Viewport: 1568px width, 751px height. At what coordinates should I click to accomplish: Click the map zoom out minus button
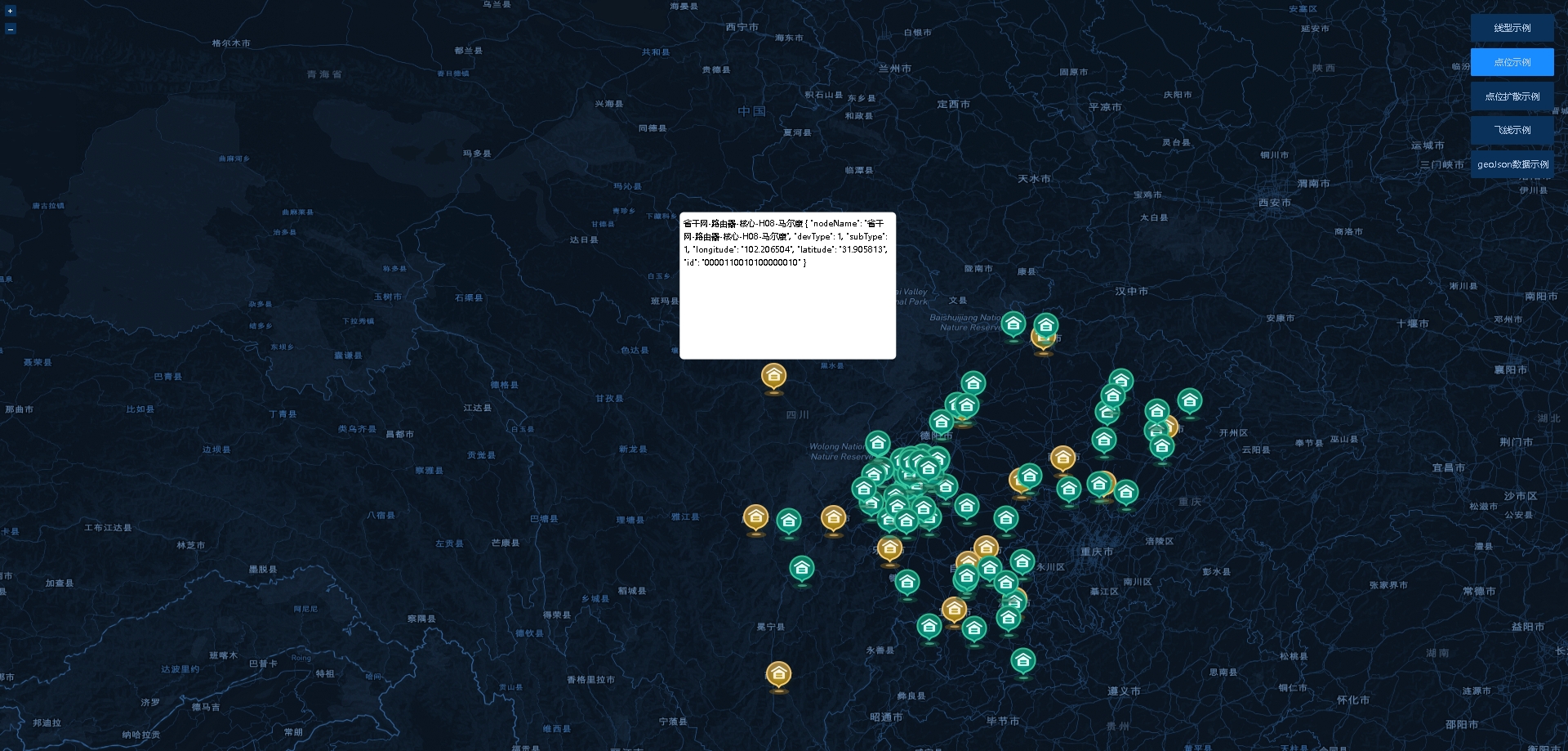[x=11, y=29]
